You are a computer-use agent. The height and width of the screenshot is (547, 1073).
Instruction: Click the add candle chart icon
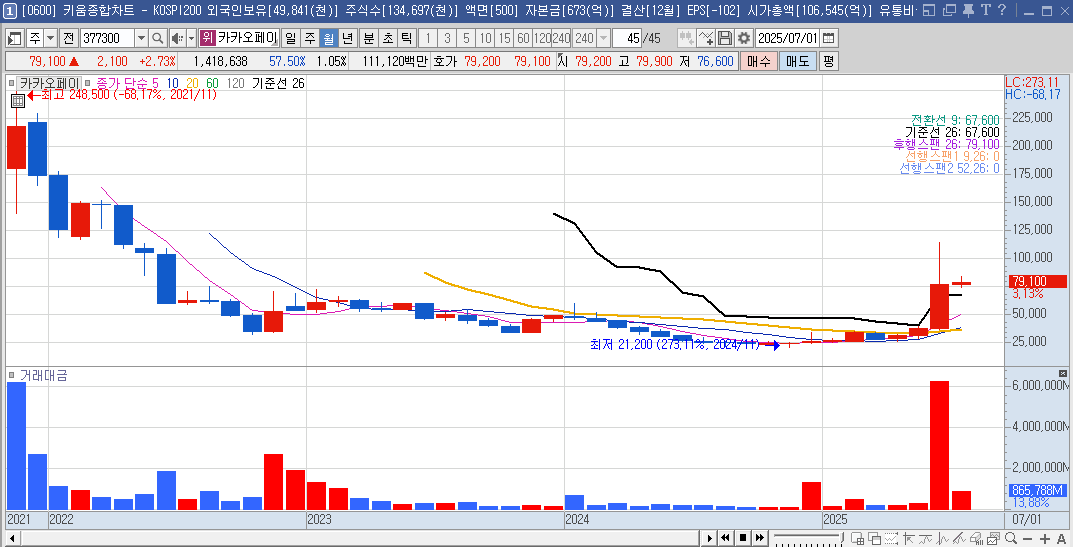coord(686,38)
